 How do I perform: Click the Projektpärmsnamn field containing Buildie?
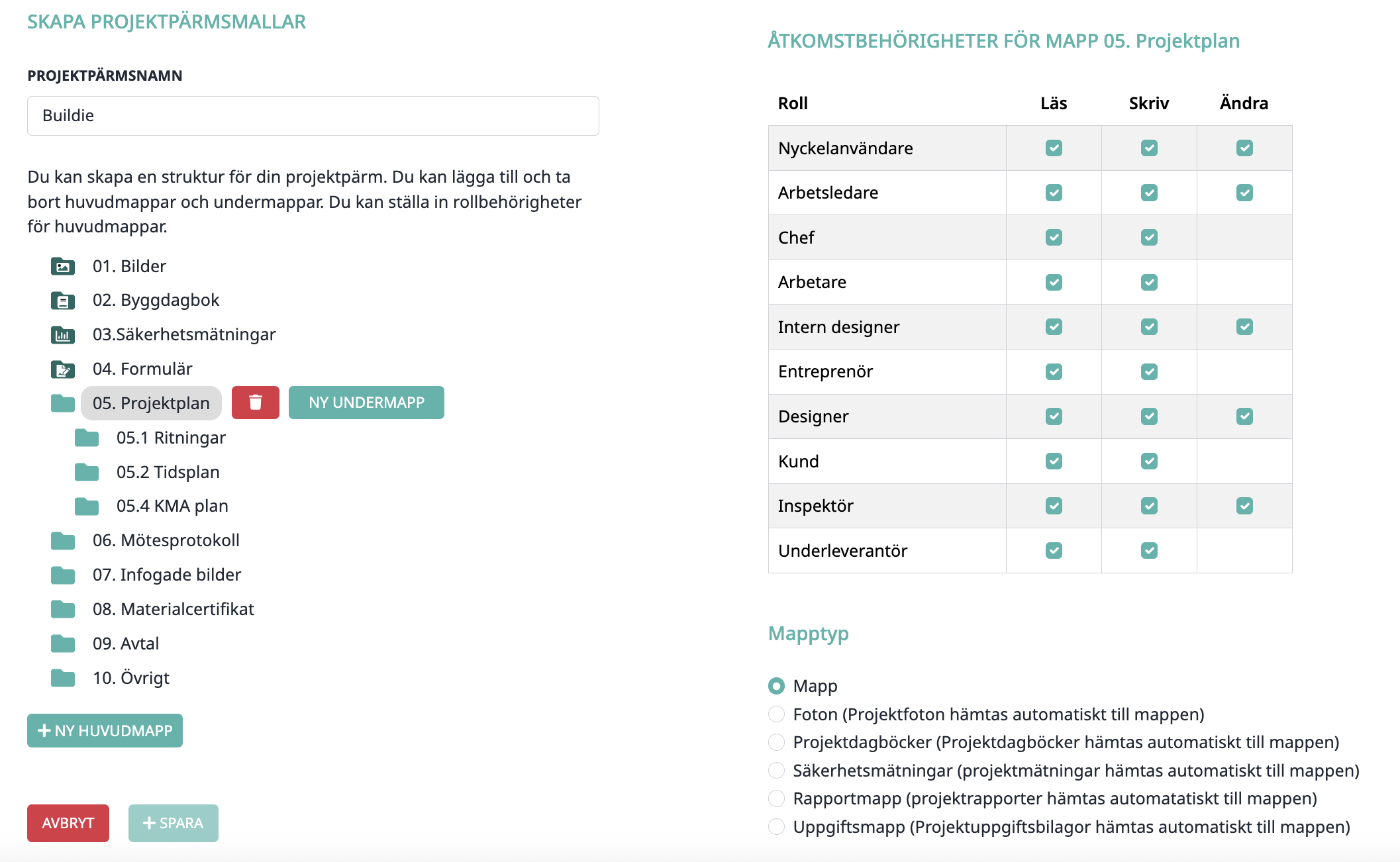(313, 116)
